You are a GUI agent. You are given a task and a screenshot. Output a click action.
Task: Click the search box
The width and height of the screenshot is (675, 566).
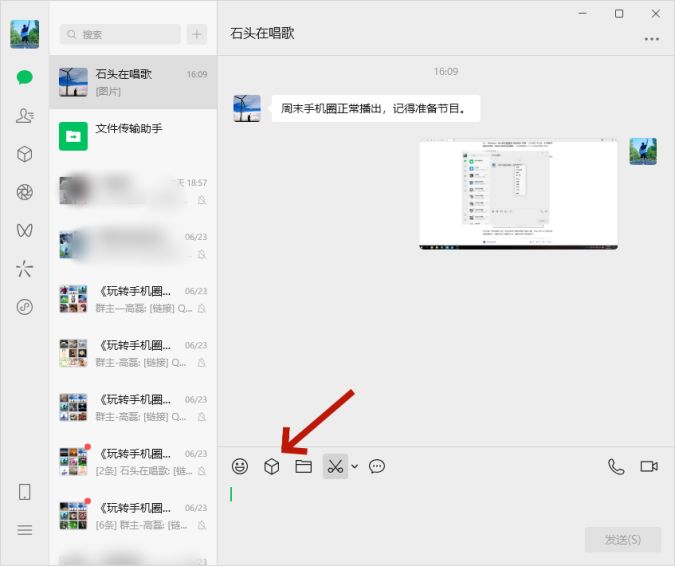coord(120,34)
